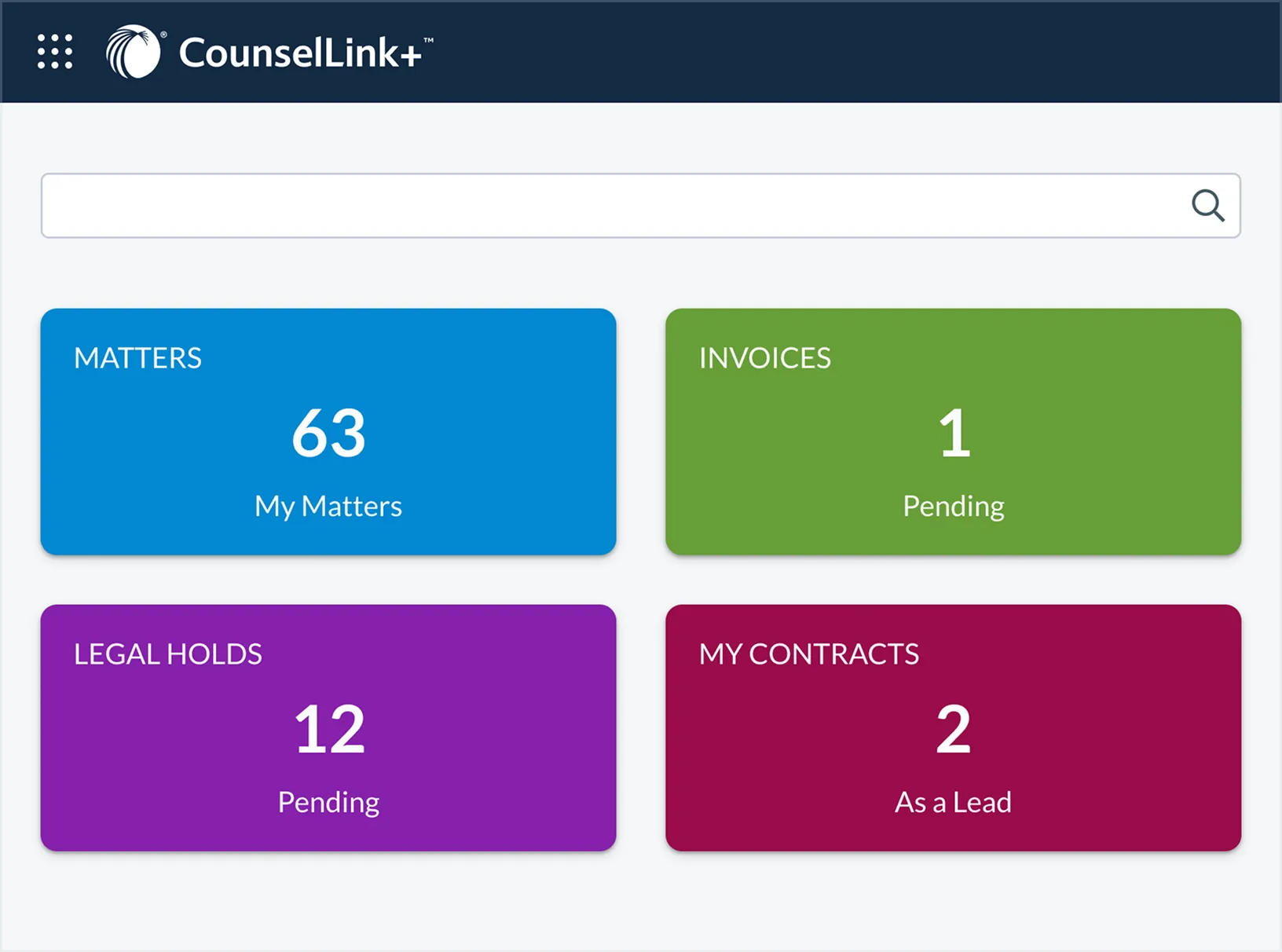Click the MY CONTRACTS heading on red tile
Image resolution: width=1282 pixels, height=952 pixels.
coord(808,654)
